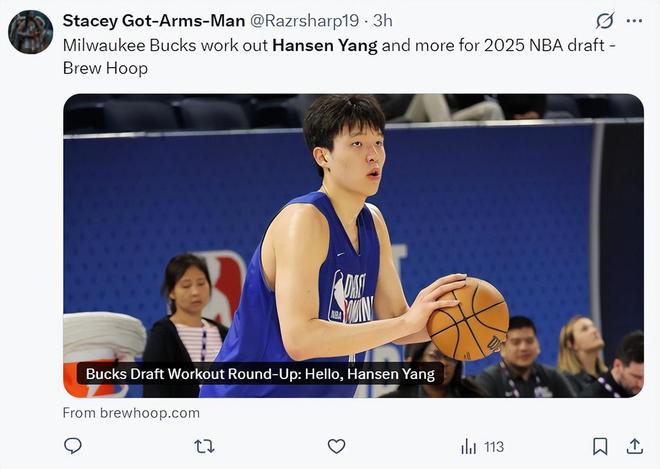Visit the @Razrsharp19 handle

[x=305, y=21]
